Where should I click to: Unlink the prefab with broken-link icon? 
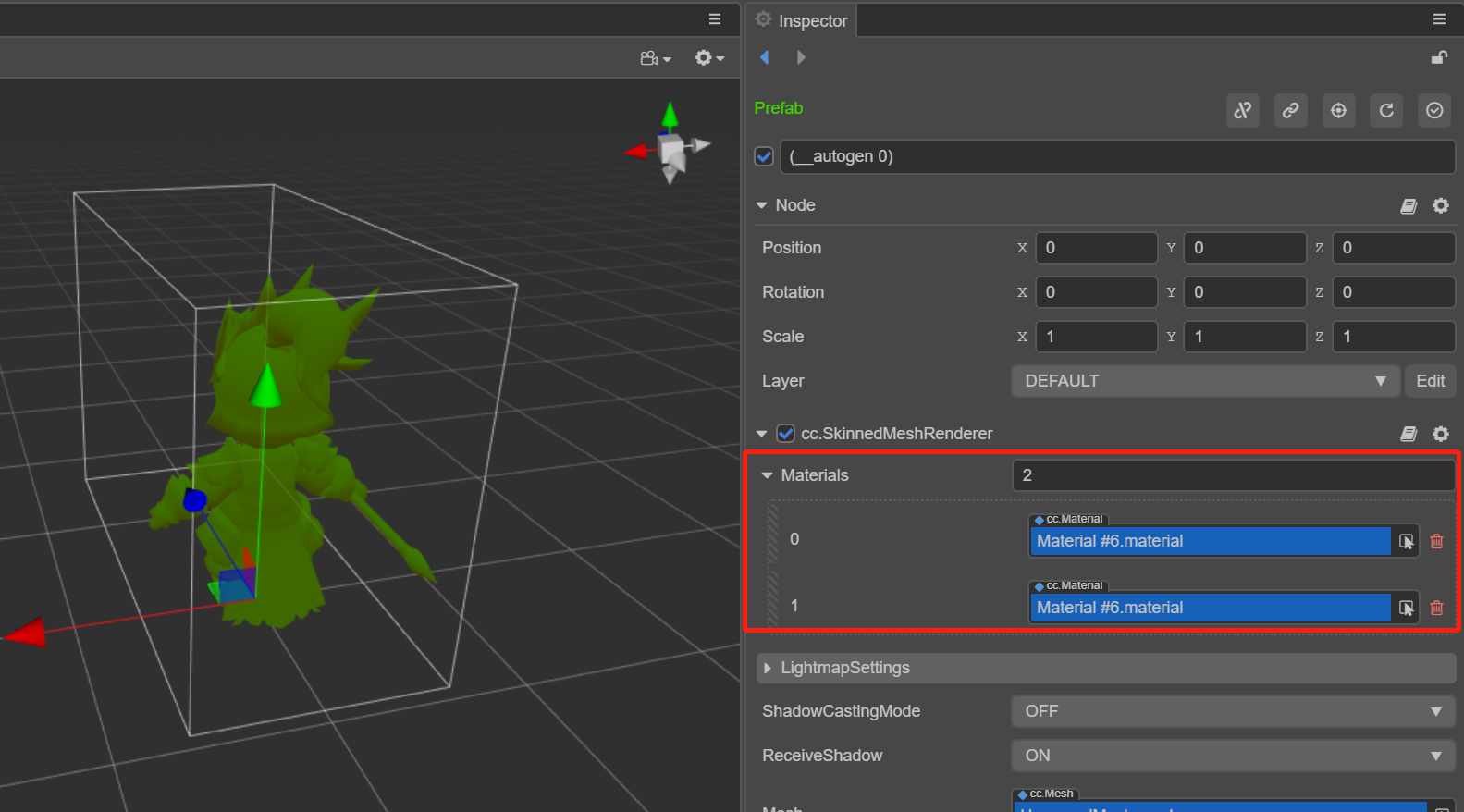click(x=1243, y=111)
